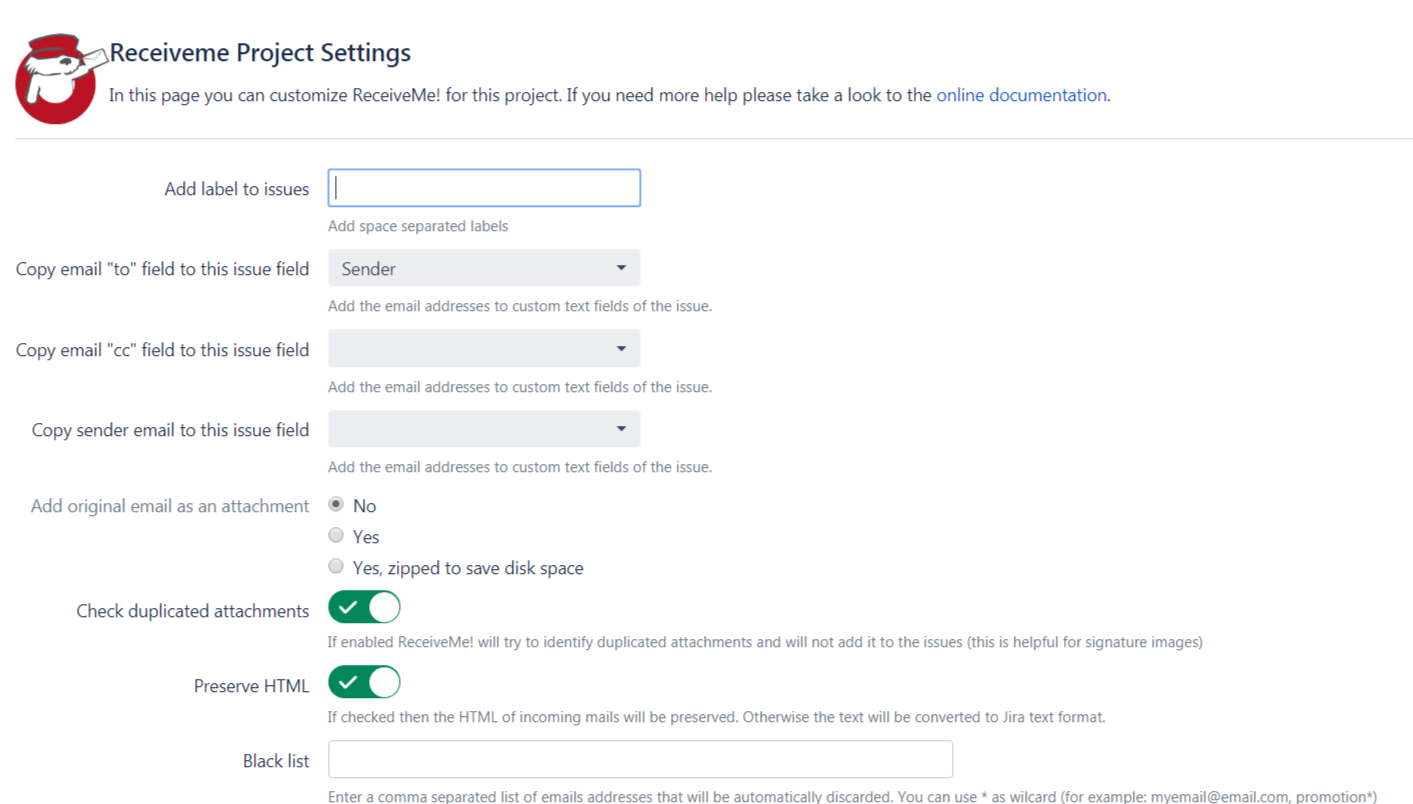Click the Add original email as attachment label
This screenshot has height=804, width=1413.
pos(170,506)
